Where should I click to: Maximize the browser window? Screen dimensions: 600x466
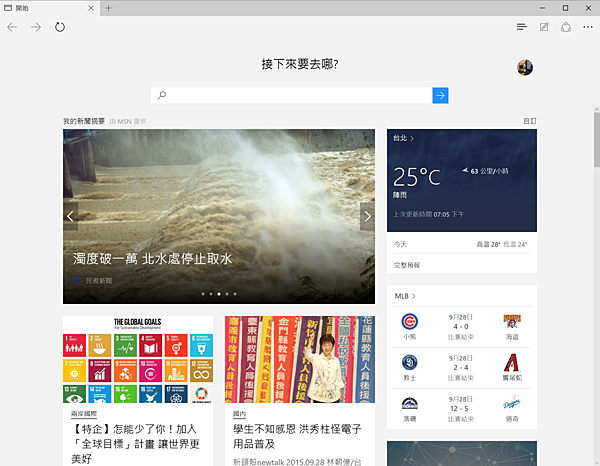click(565, 8)
